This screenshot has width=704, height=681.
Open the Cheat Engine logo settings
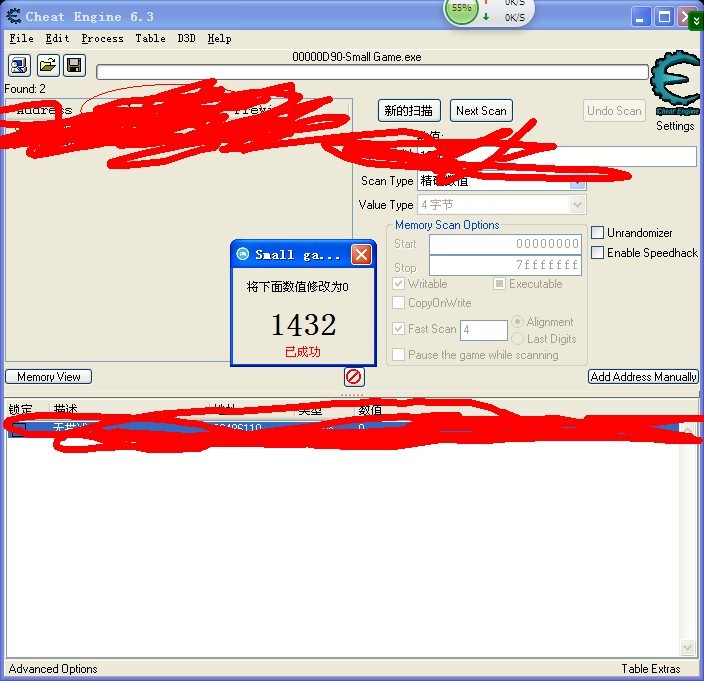coord(676,83)
